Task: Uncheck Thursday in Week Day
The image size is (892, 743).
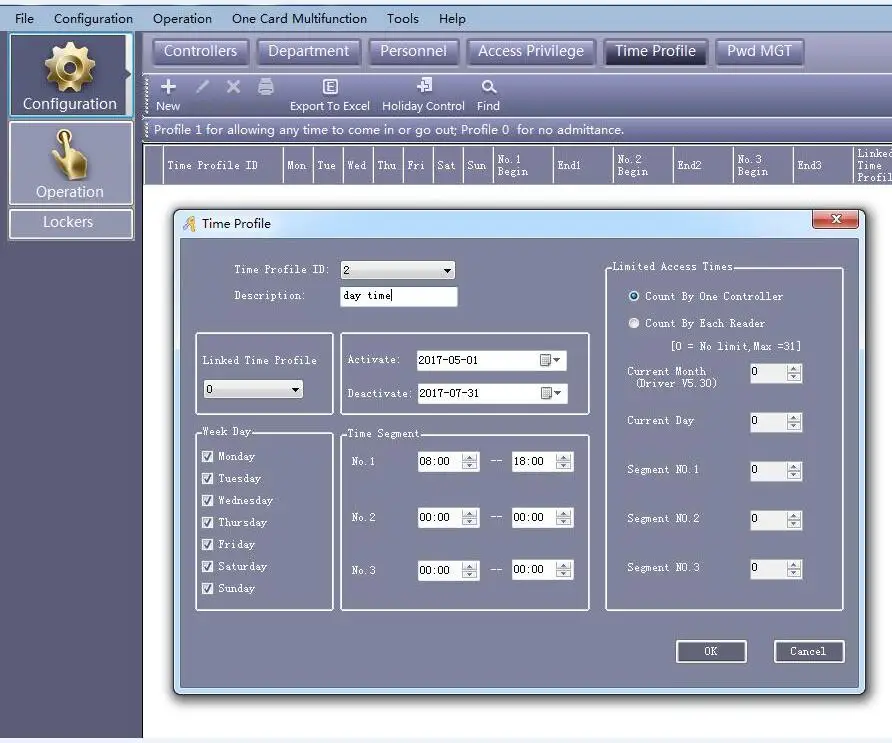Action: pos(208,522)
